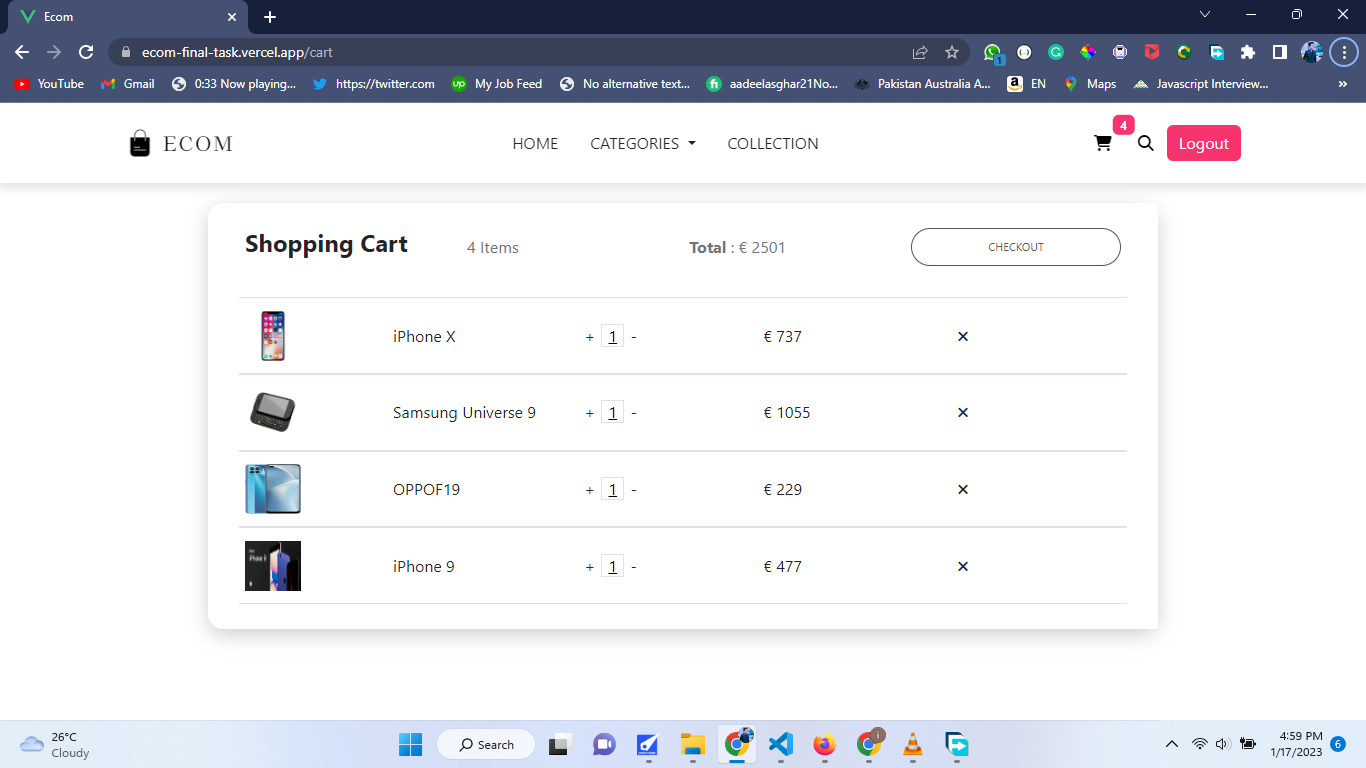This screenshot has height=768, width=1366.
Task: Increase iPhone X quantity with plus
Action: [x=589, y=336]
